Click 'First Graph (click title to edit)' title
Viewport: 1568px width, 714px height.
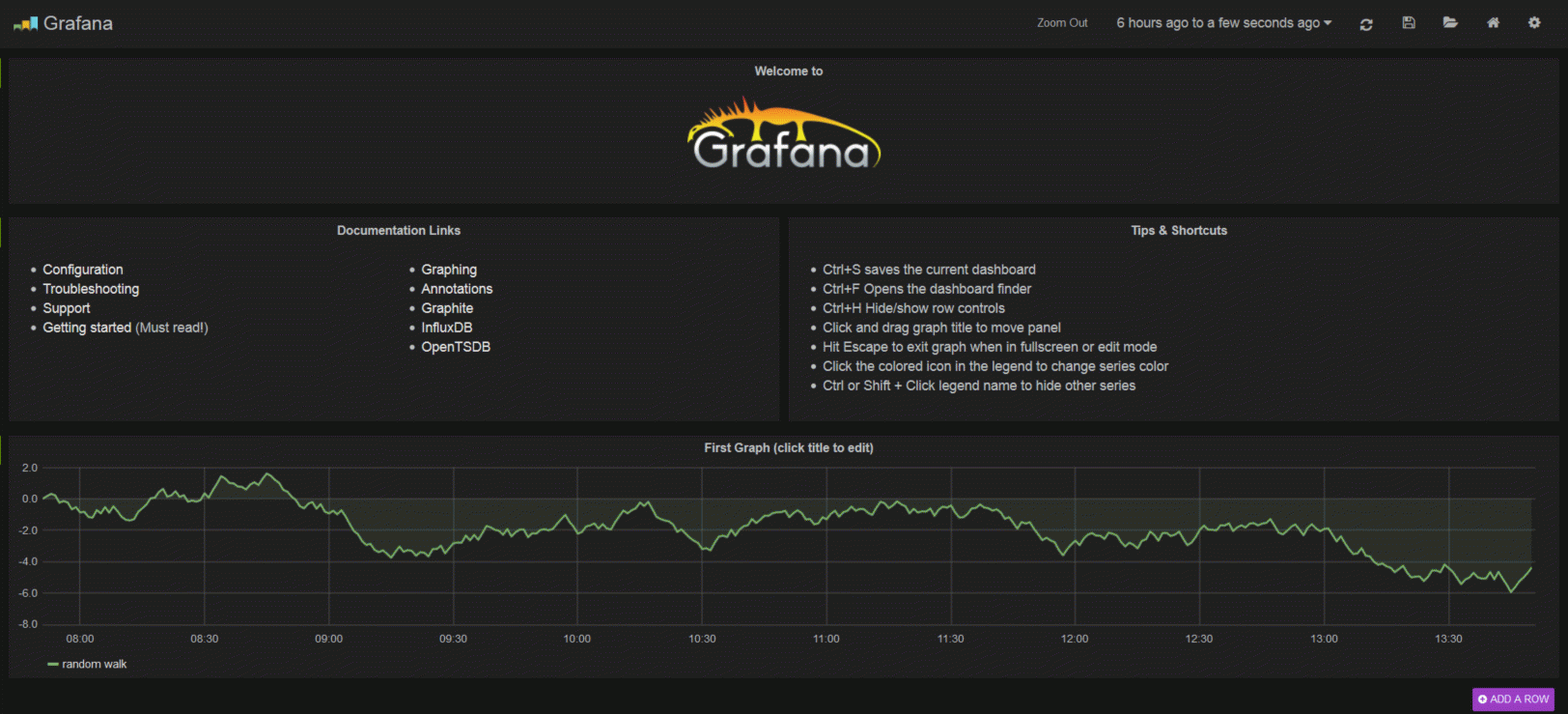(789, 448)
